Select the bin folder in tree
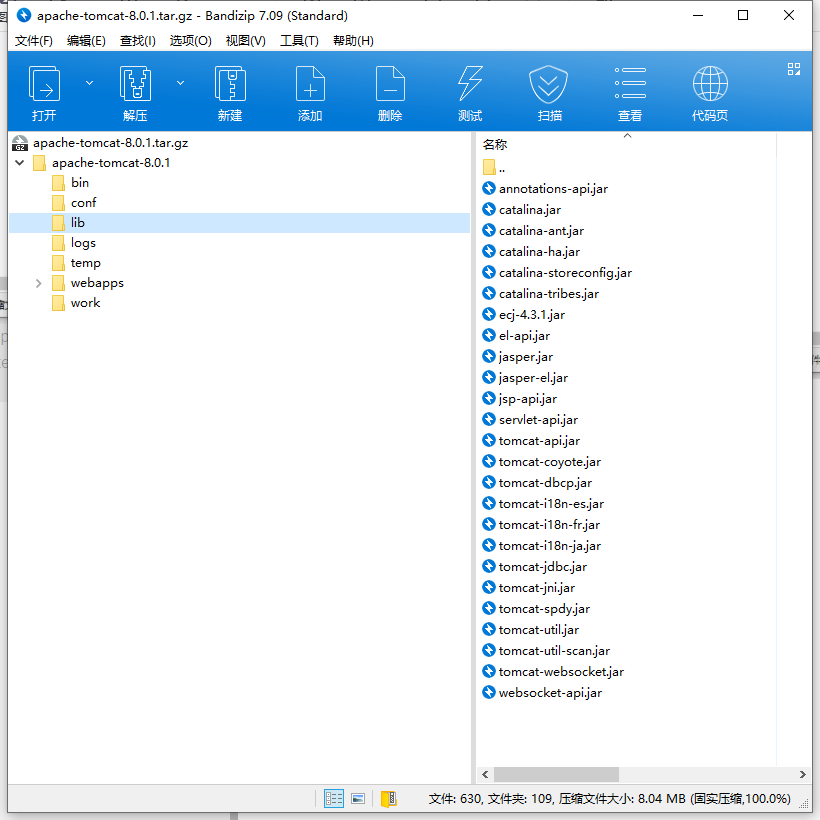 (x=80, y=183)
